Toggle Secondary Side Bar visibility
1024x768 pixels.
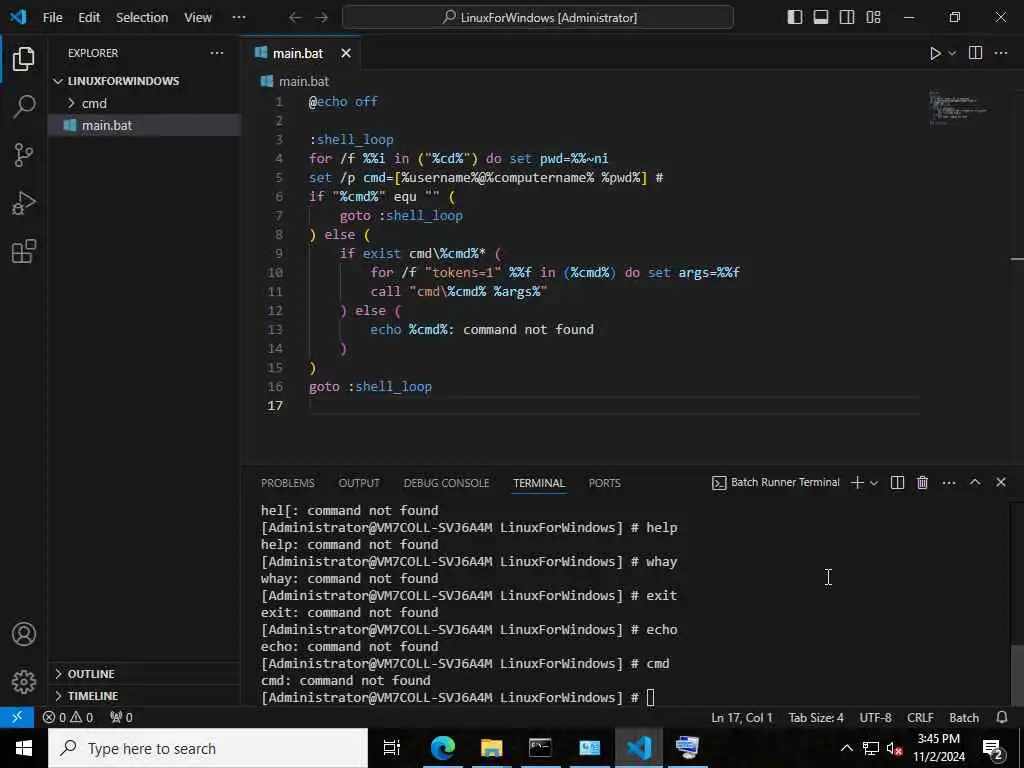point(847,17)
